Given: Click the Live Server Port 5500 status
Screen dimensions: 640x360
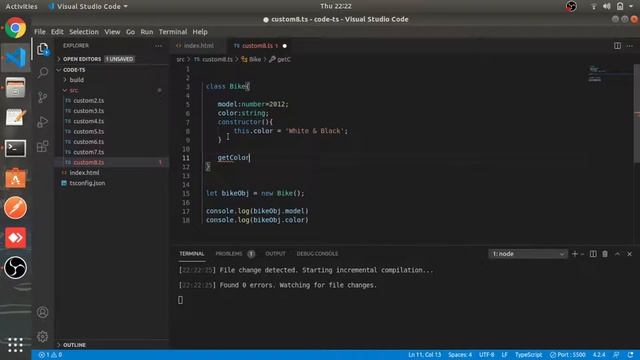Looking at the screenshot, I should [567, 355].
